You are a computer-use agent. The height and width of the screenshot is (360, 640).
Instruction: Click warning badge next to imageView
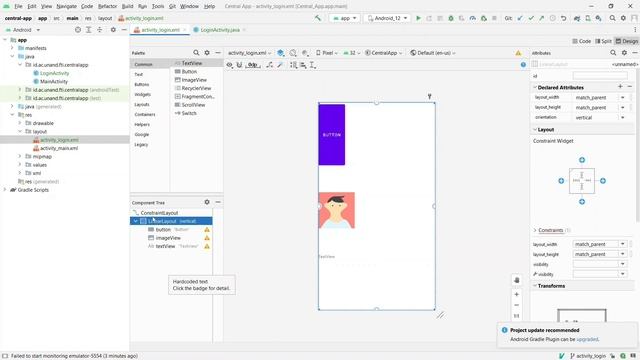point(207,238)
